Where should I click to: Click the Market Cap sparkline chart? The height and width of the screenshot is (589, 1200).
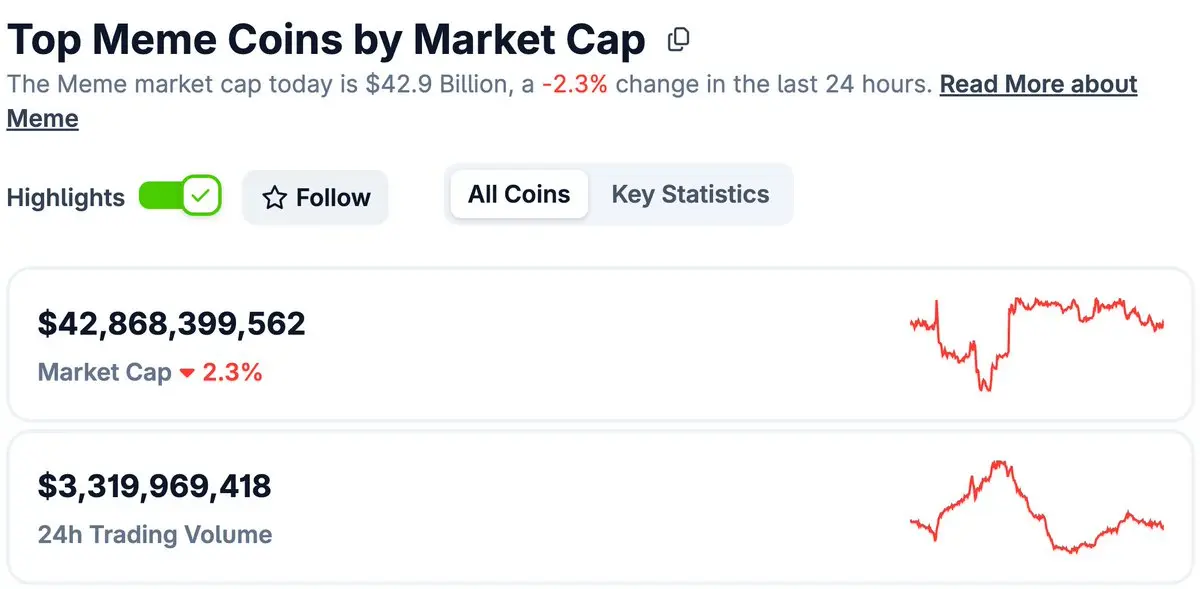click(1036, 342)
